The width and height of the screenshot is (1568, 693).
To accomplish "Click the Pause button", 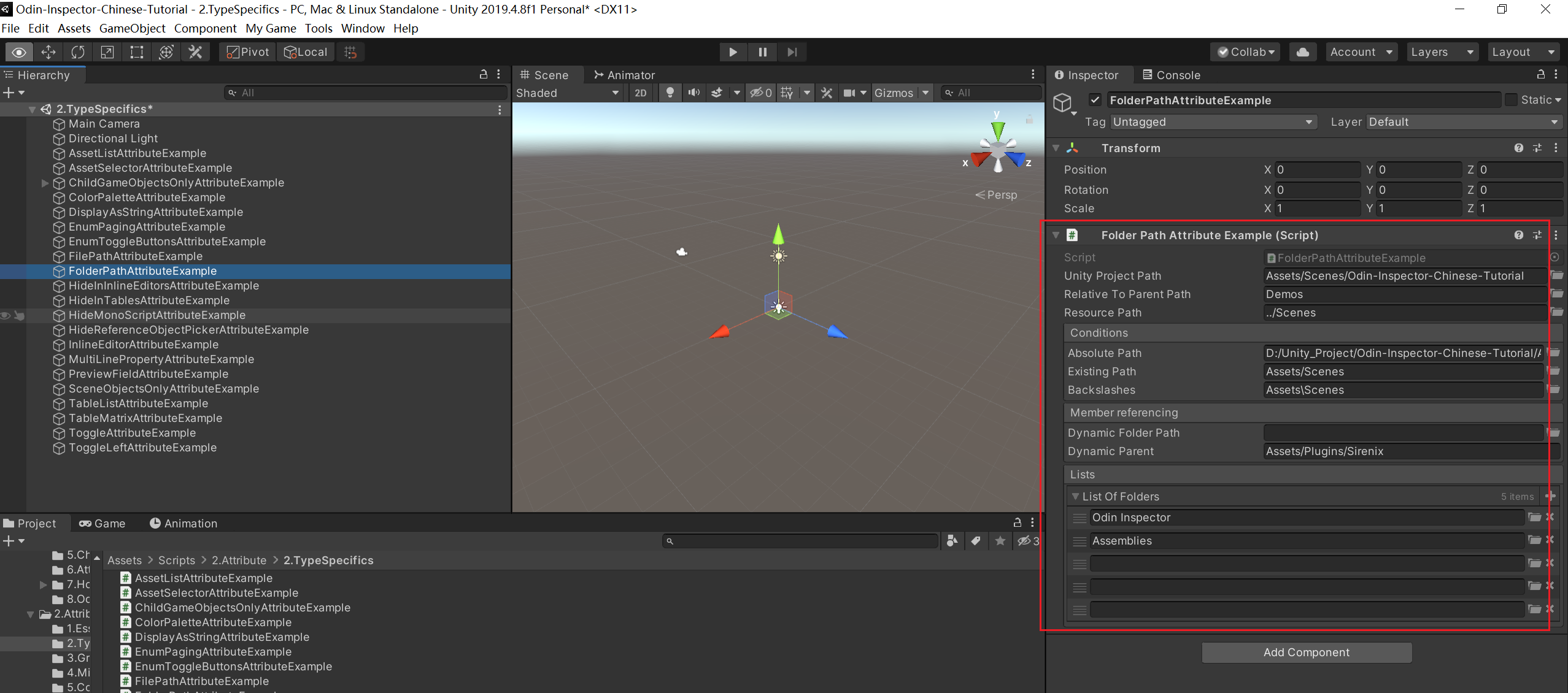I will (x=762, y=52).
